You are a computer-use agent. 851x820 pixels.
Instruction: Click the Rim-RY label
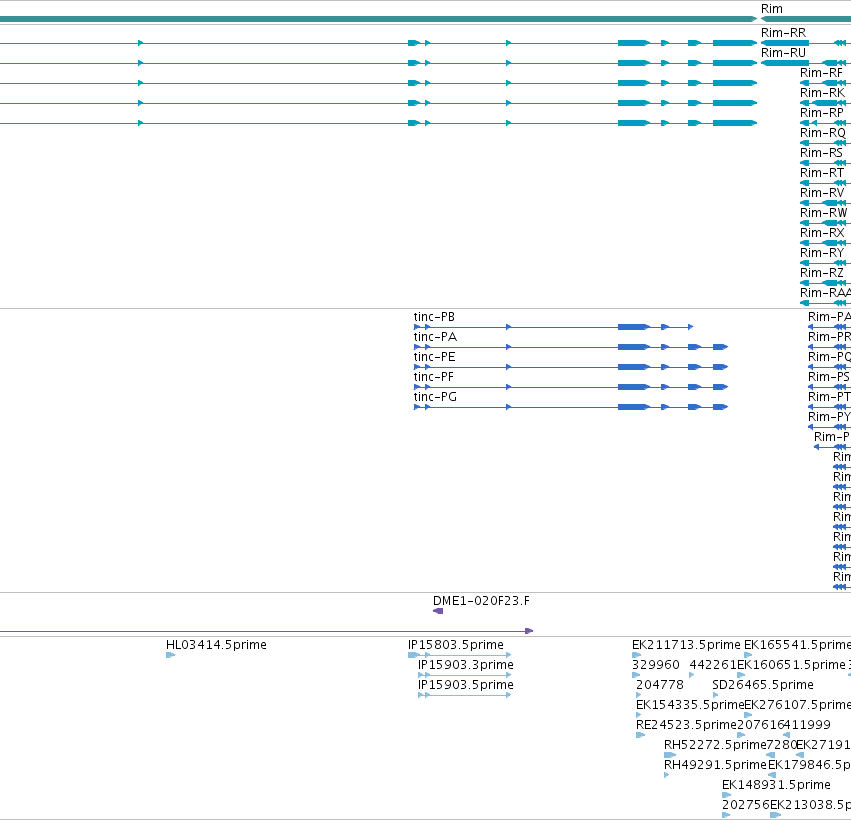tap(822, 253)
